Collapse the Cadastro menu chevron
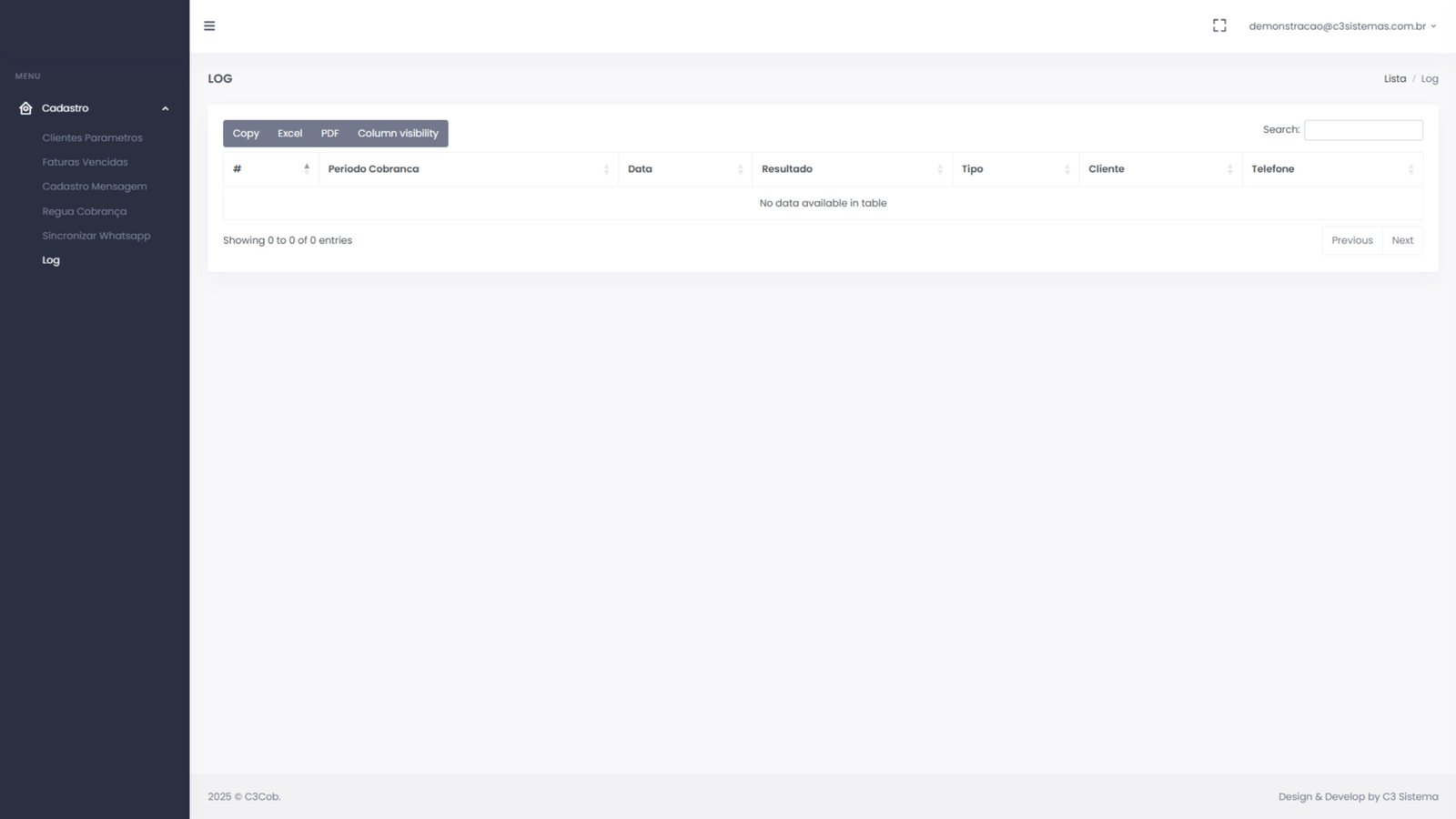Viewport: 1456px width, 819px height. click(166, 109)
